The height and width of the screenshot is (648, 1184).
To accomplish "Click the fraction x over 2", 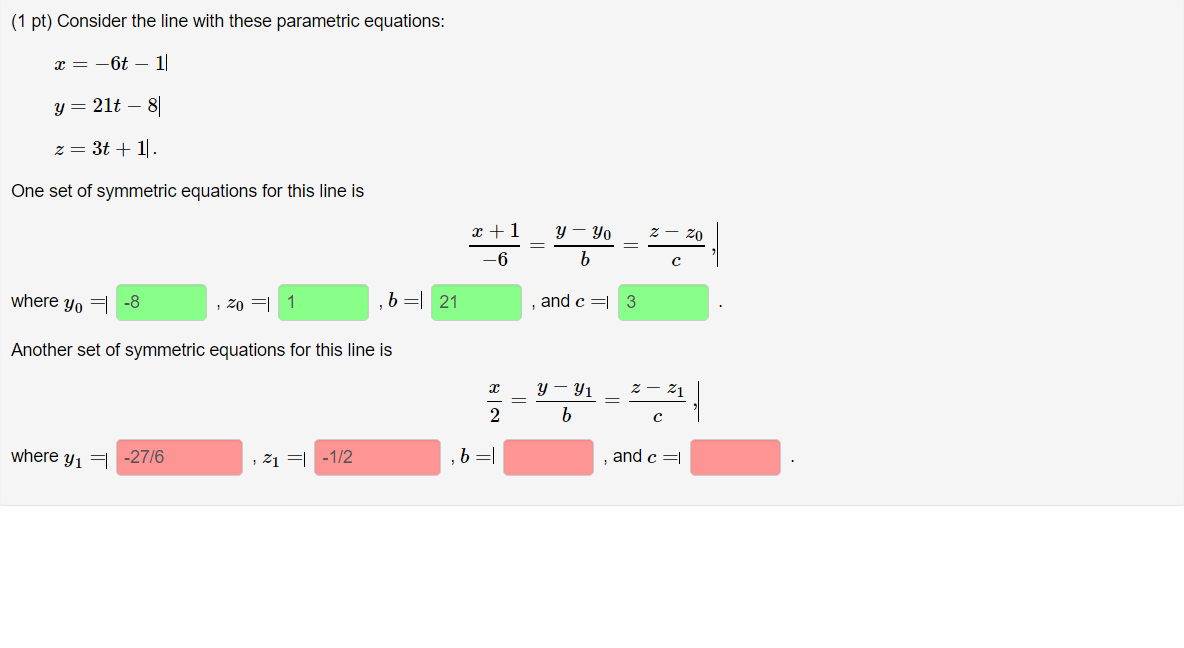I will (492, 399).
